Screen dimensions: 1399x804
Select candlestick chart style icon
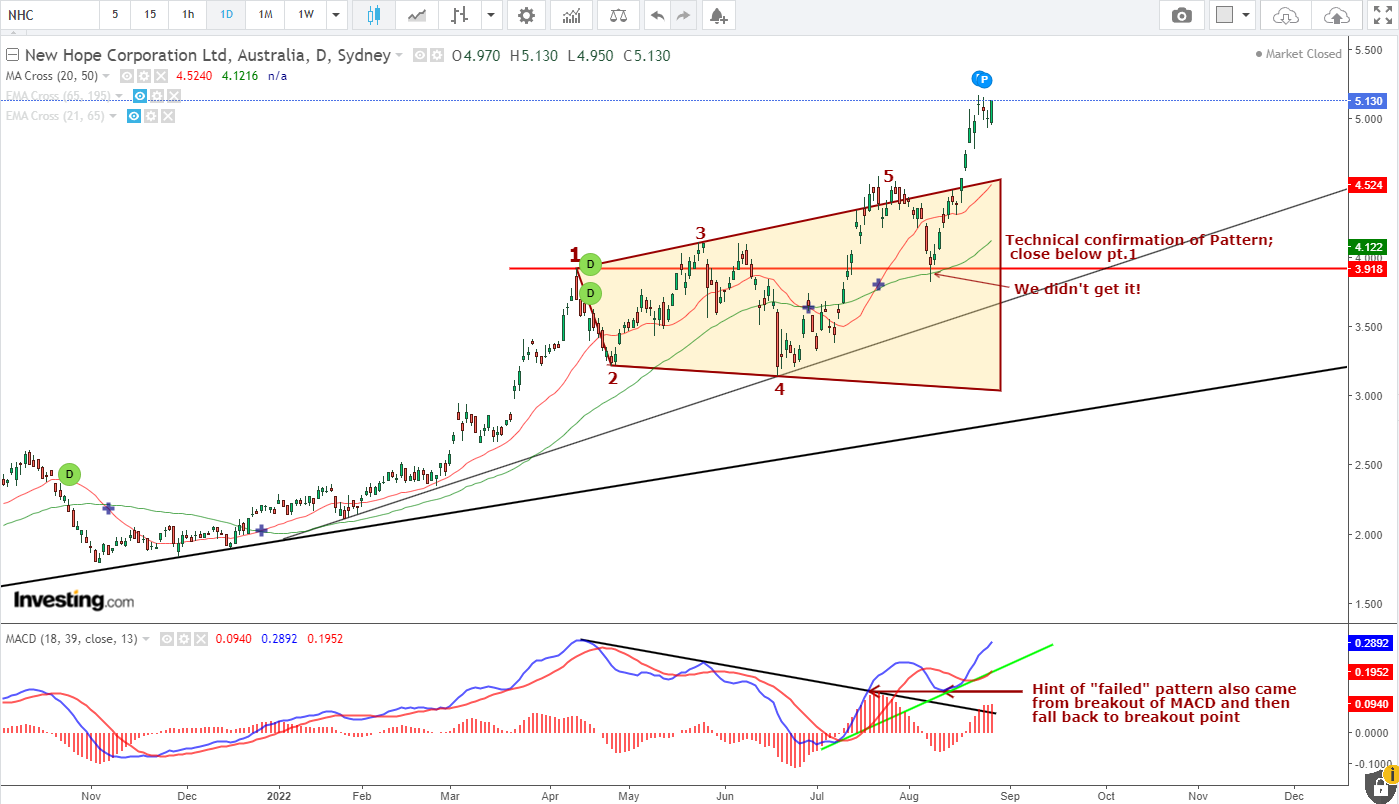[x=374, y=15]
